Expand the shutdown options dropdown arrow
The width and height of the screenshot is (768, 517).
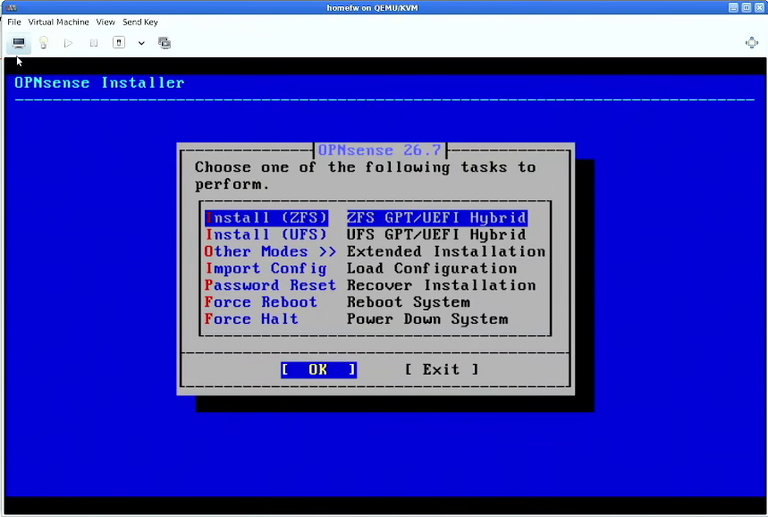141,43
